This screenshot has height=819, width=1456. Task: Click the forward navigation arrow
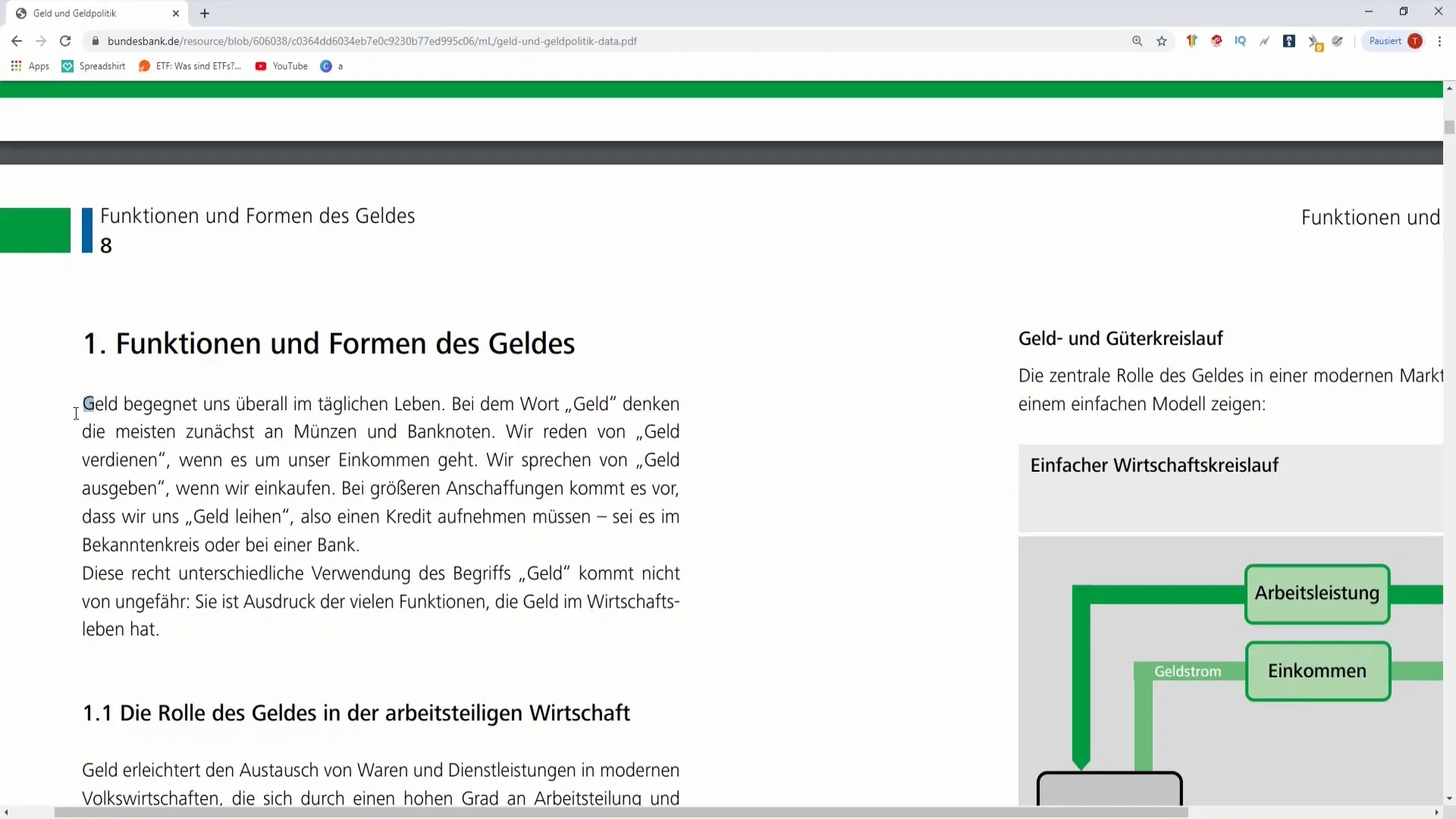tap(40, 41)
